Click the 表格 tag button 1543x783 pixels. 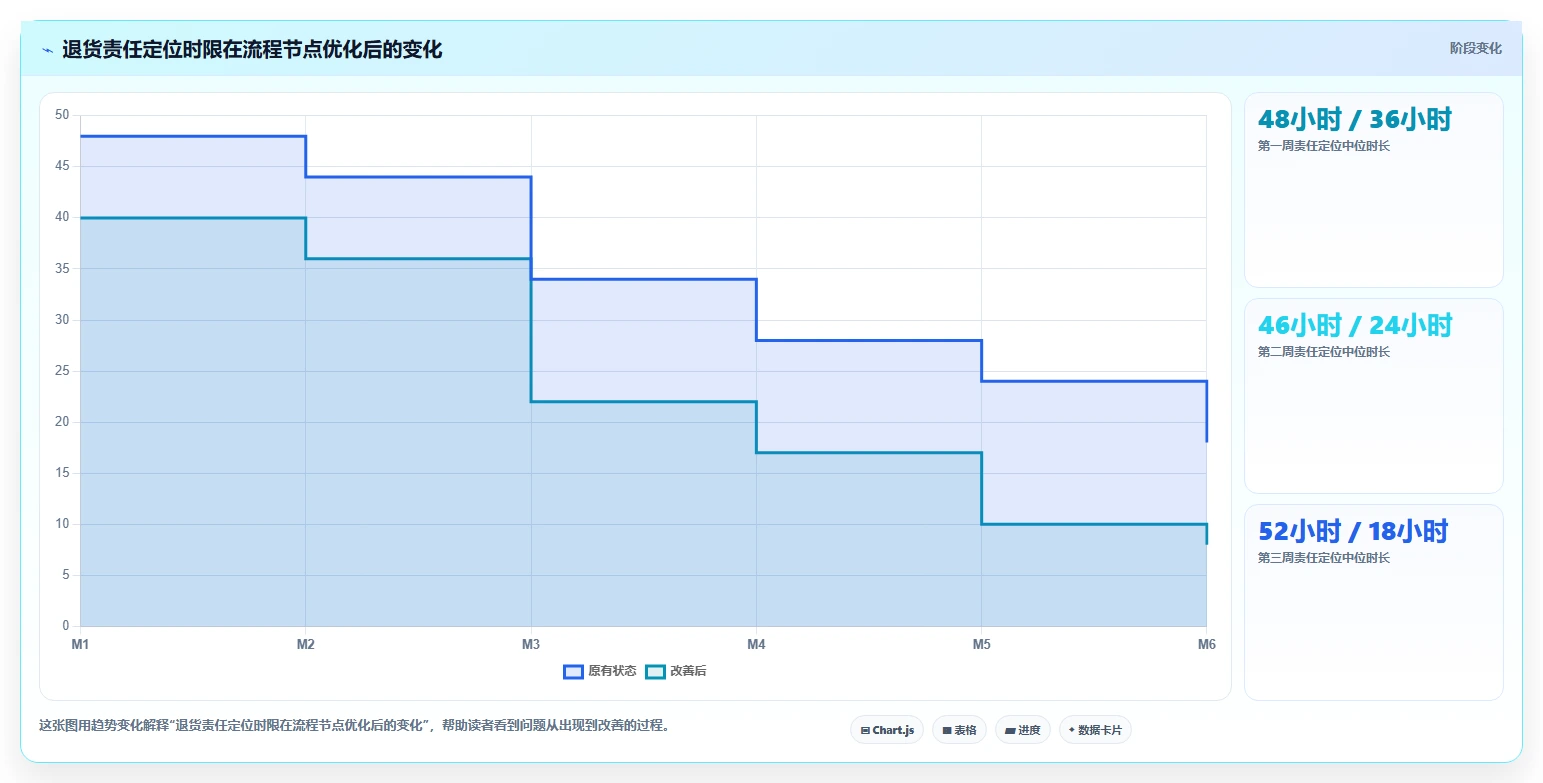959,730
